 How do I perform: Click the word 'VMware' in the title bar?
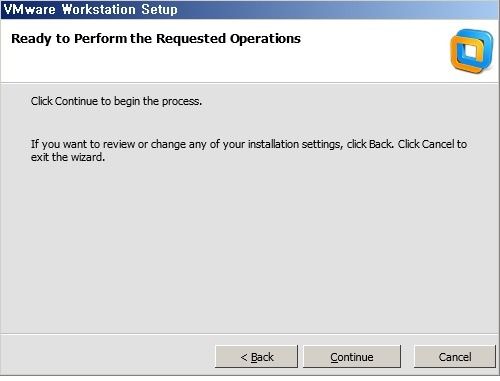click(x=30, y=9)
